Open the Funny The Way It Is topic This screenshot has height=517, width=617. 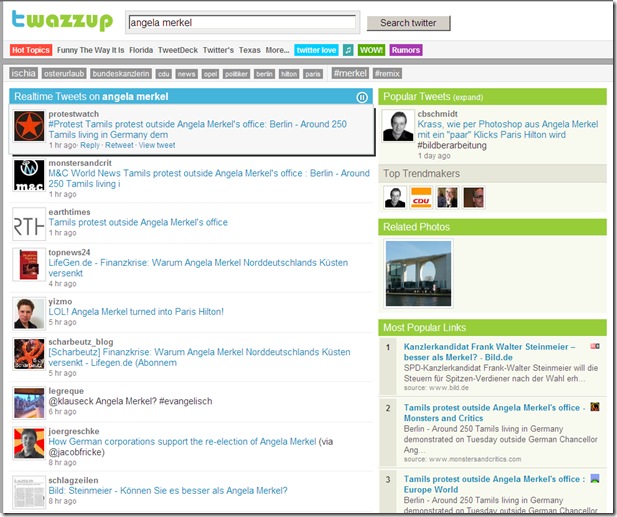pos(91,50)
